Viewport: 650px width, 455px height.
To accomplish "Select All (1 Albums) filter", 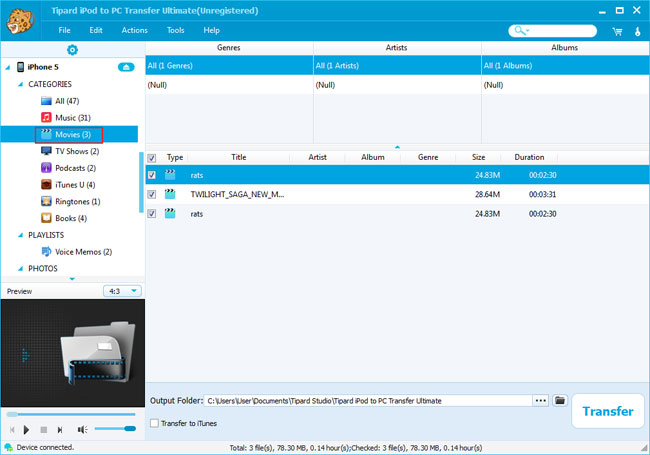I will coord(565,65).
